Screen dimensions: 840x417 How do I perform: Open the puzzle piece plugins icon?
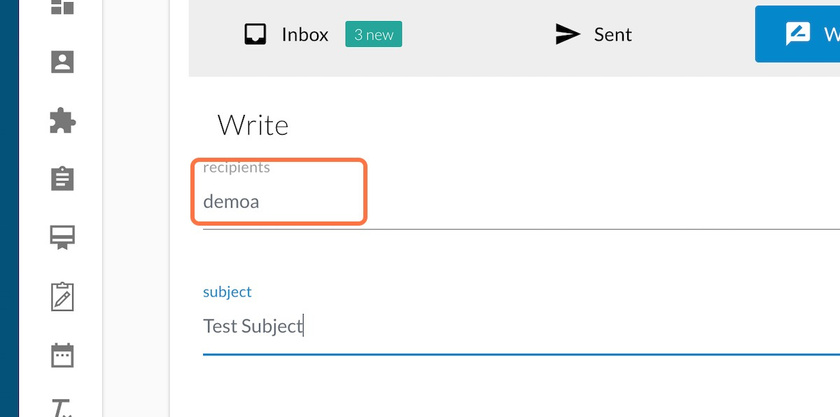click(x=62, y=121)
